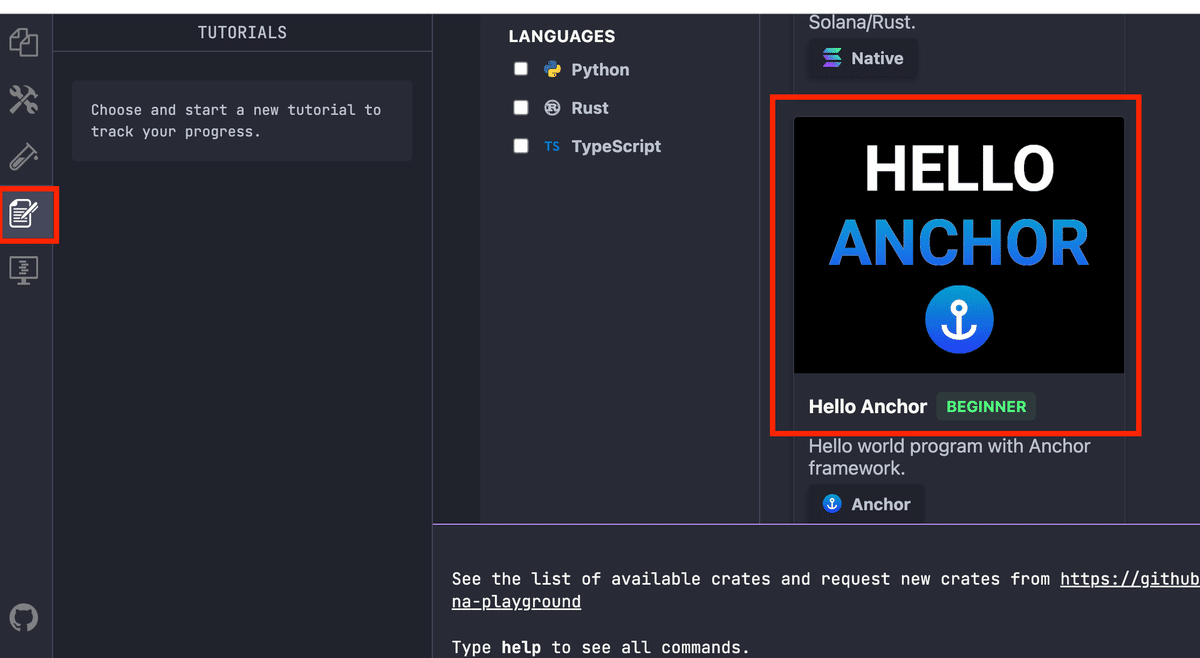Open the Tutorials sidebar icon
The image size is (1200, 658).
(24, 213)
